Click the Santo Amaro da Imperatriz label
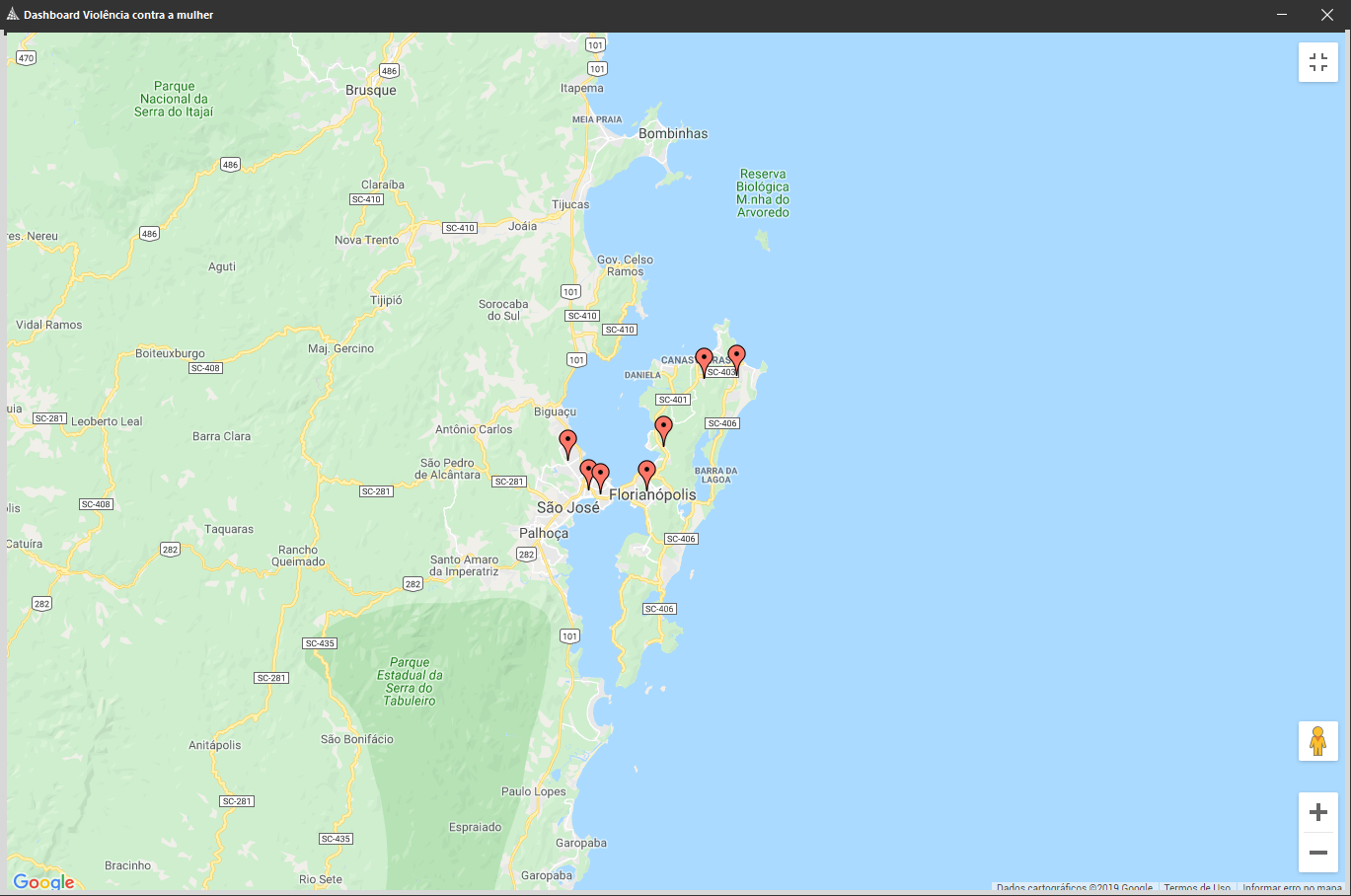This screenshot has width=1352, height=896. pos(464,565)
